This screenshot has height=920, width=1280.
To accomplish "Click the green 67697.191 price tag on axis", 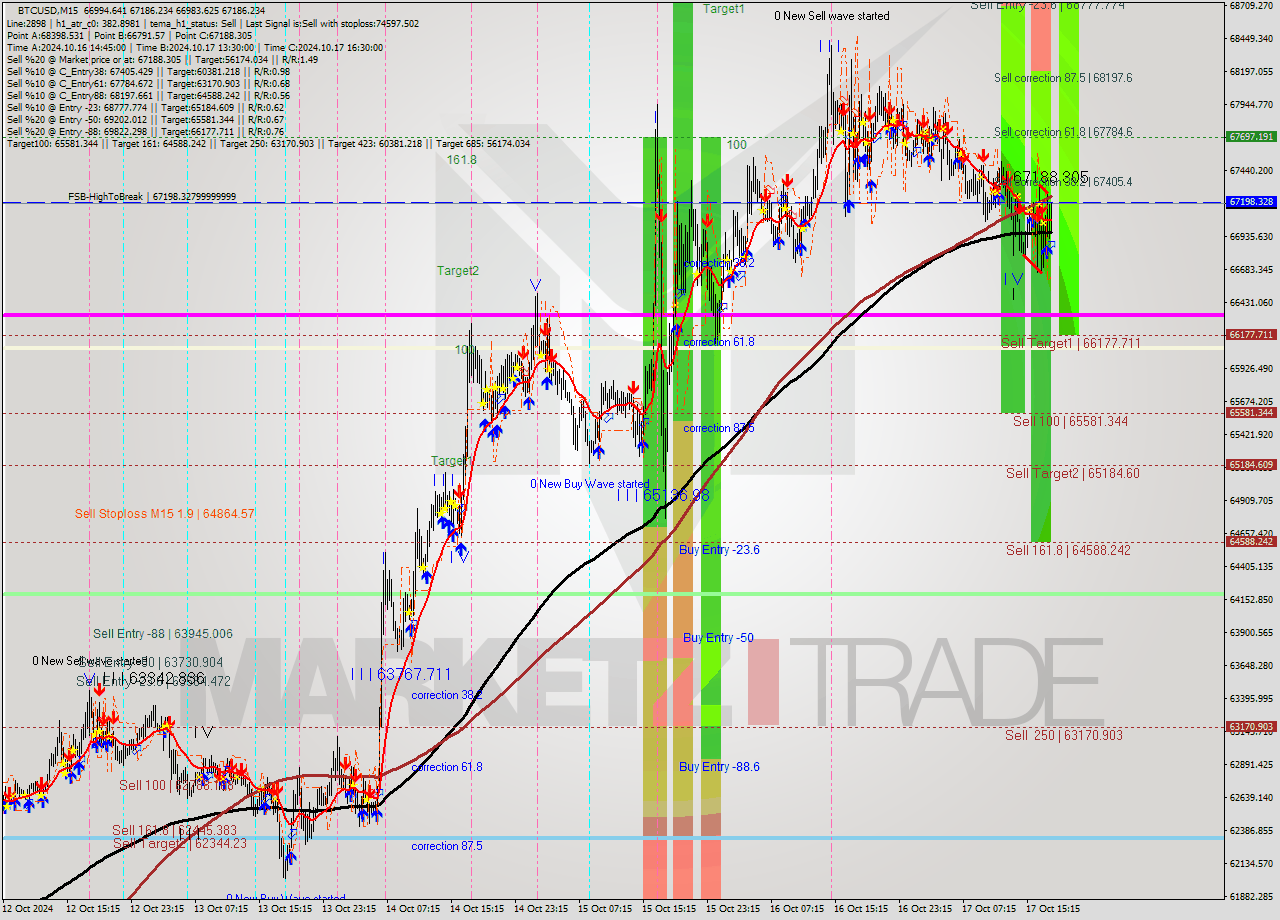I will 1251,137.
